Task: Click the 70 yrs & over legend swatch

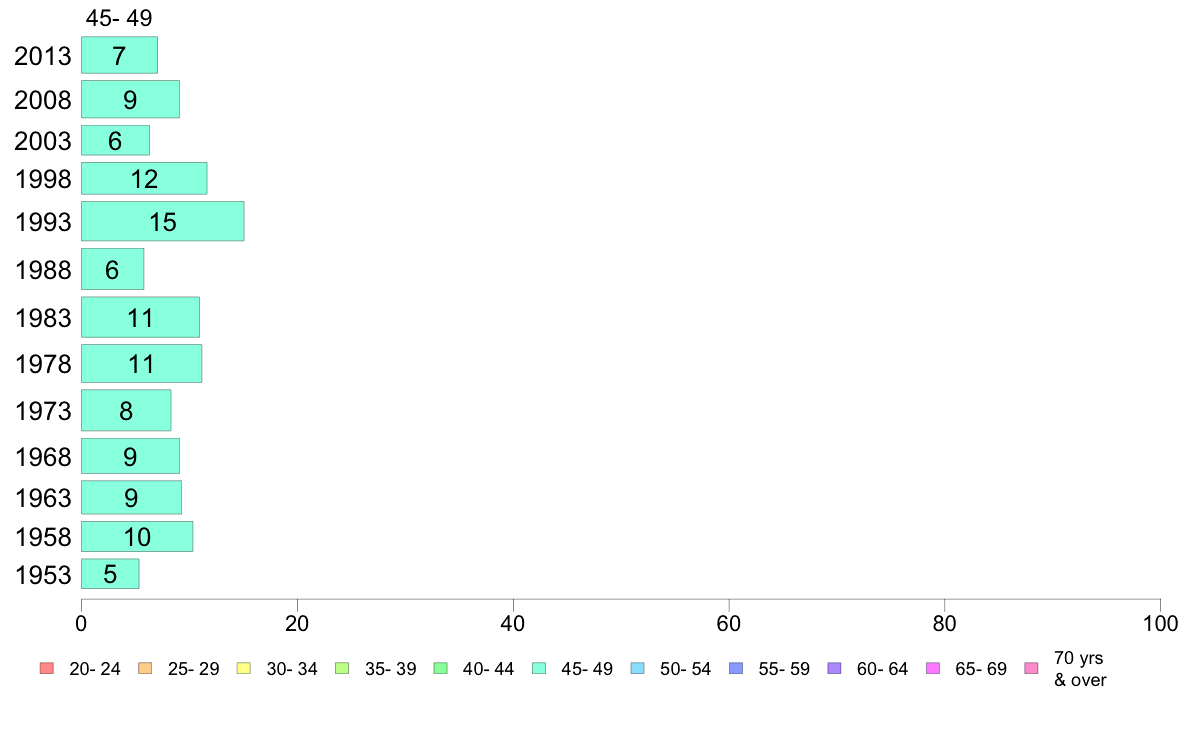Action: (1032, 669)
